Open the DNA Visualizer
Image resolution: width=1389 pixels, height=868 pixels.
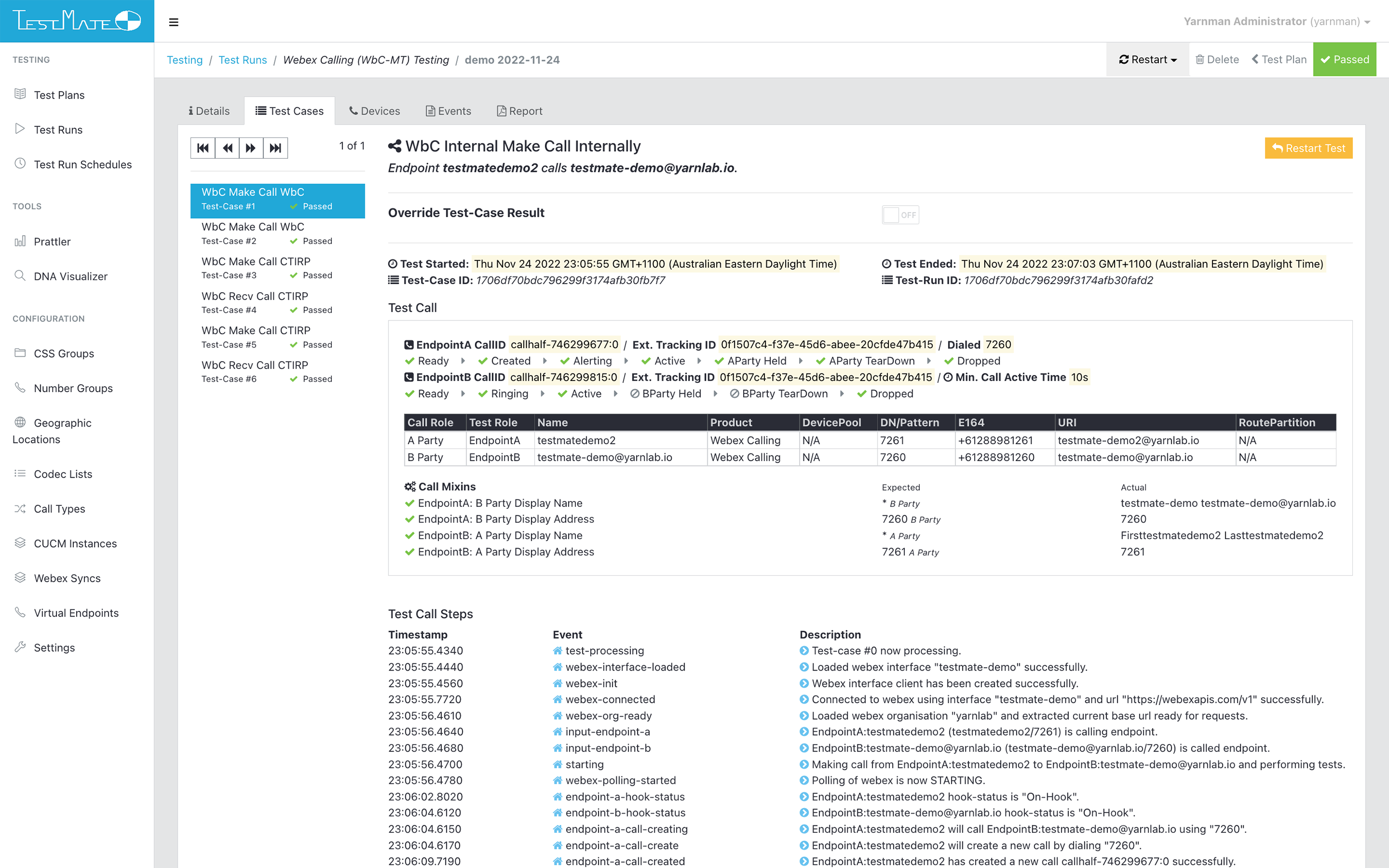(69, 276)
